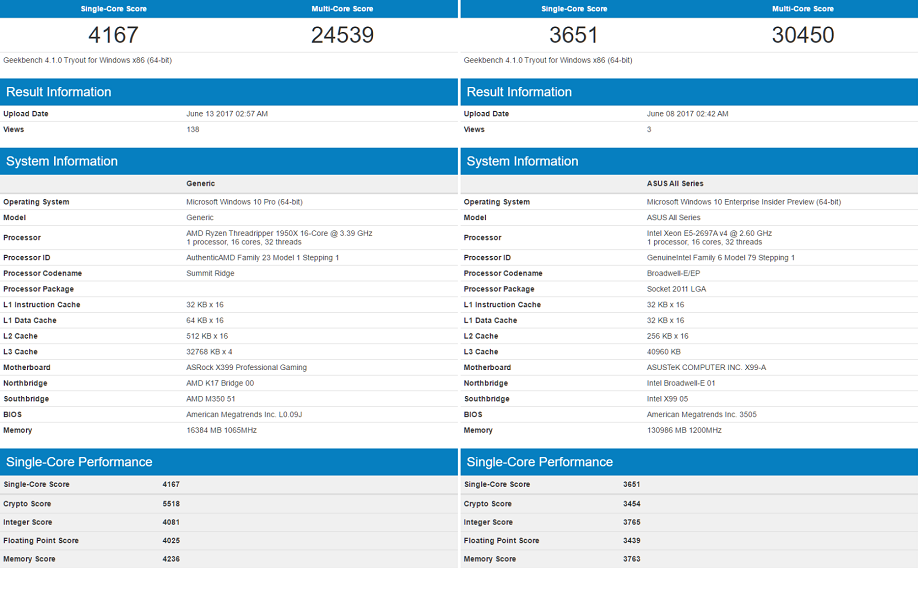
Task: Click the 130986 MB 1200MHz memory value
Action: pyautogui.click(x=684, y=431)
